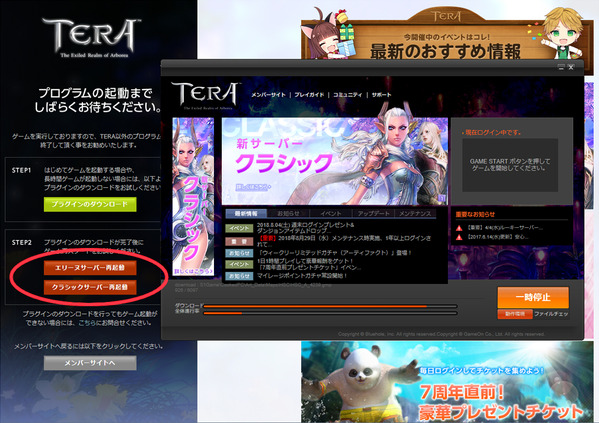Image resolution: width=599 pixels, height=423 pixels.
Task: Open the 7周年直前プレゼントチケット news entry
Action: tap(309, 264)
